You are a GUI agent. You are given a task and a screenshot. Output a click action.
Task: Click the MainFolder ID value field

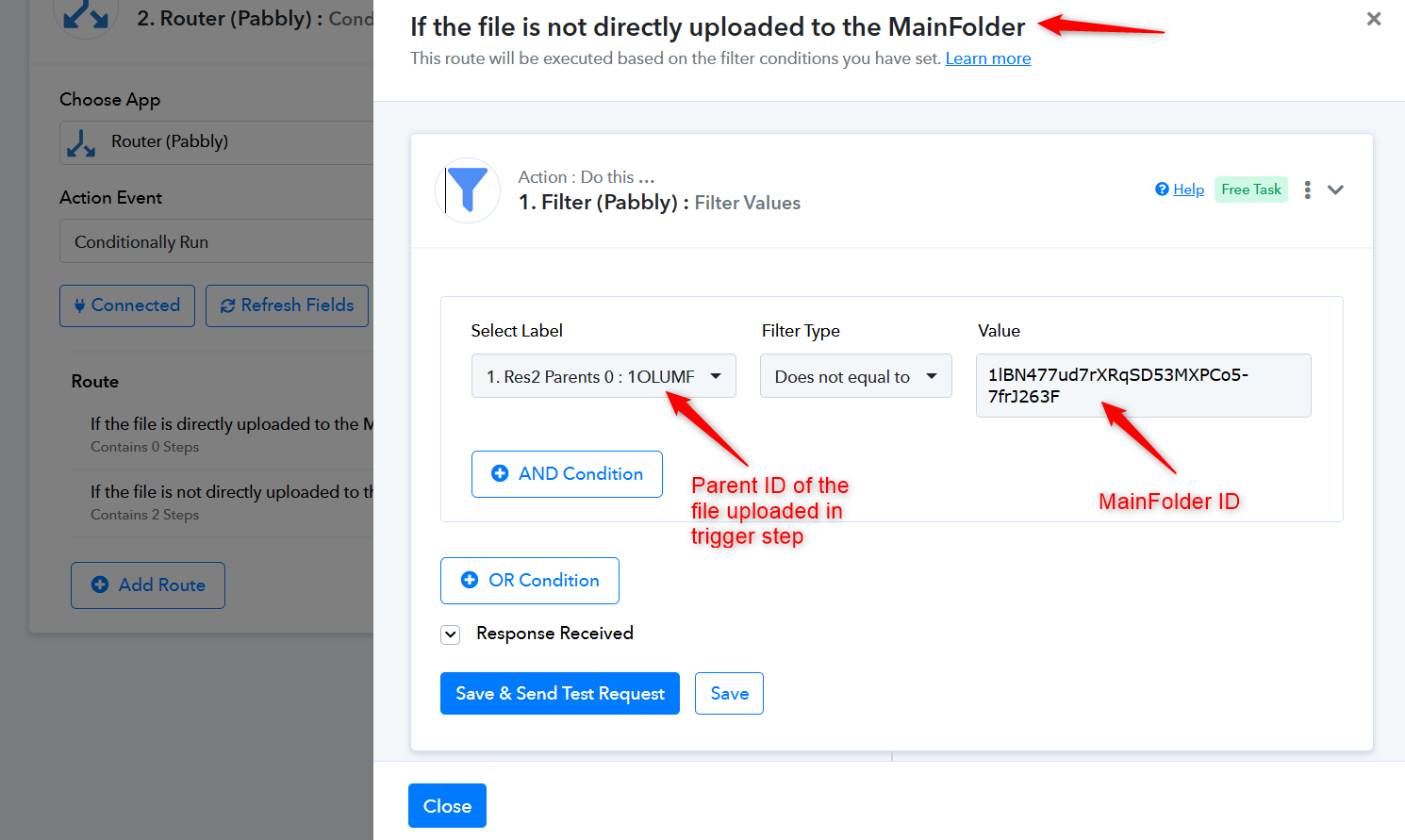pos(1144,386)
